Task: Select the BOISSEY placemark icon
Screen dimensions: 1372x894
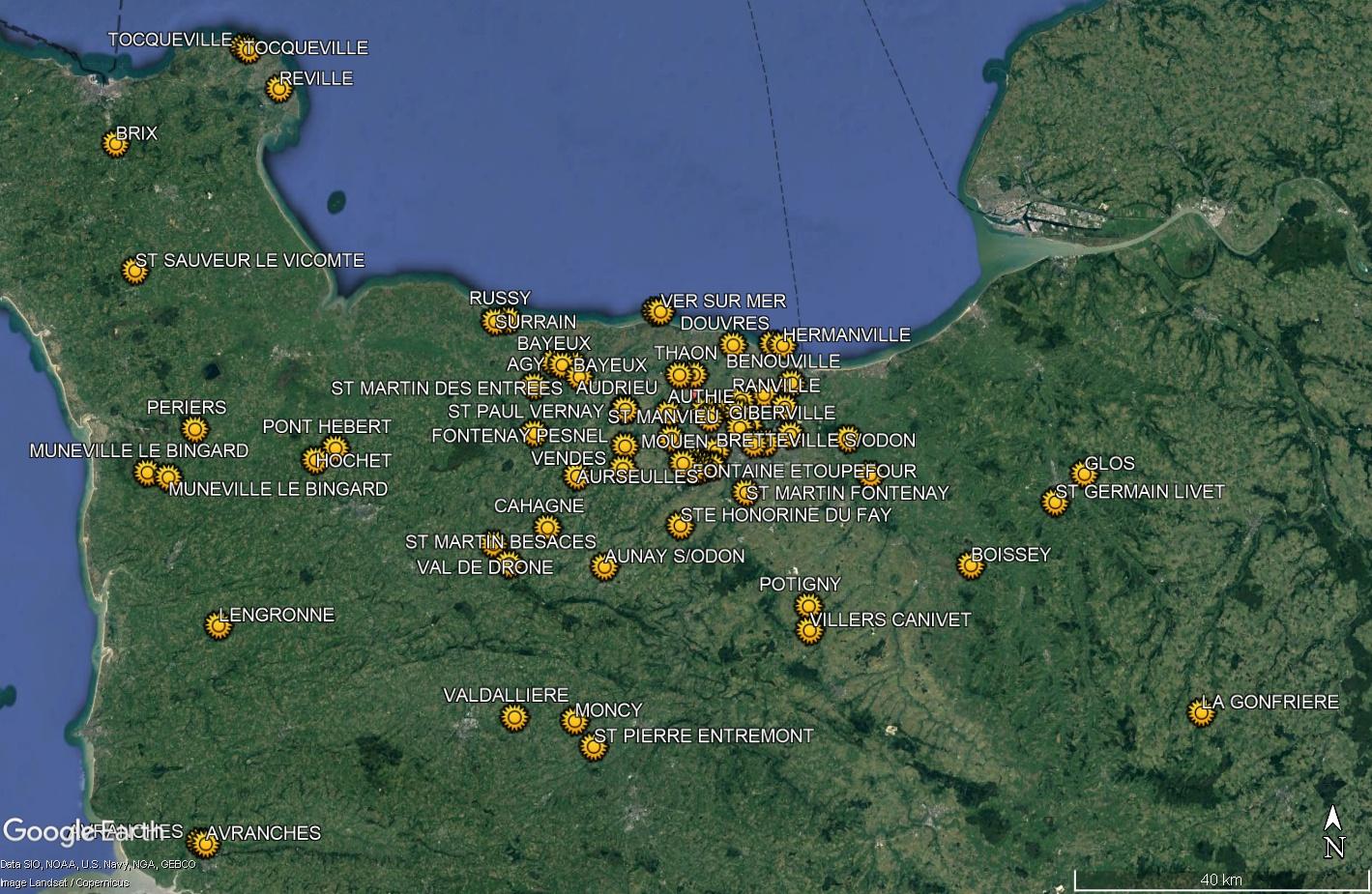Action: (x=970, y=565)
